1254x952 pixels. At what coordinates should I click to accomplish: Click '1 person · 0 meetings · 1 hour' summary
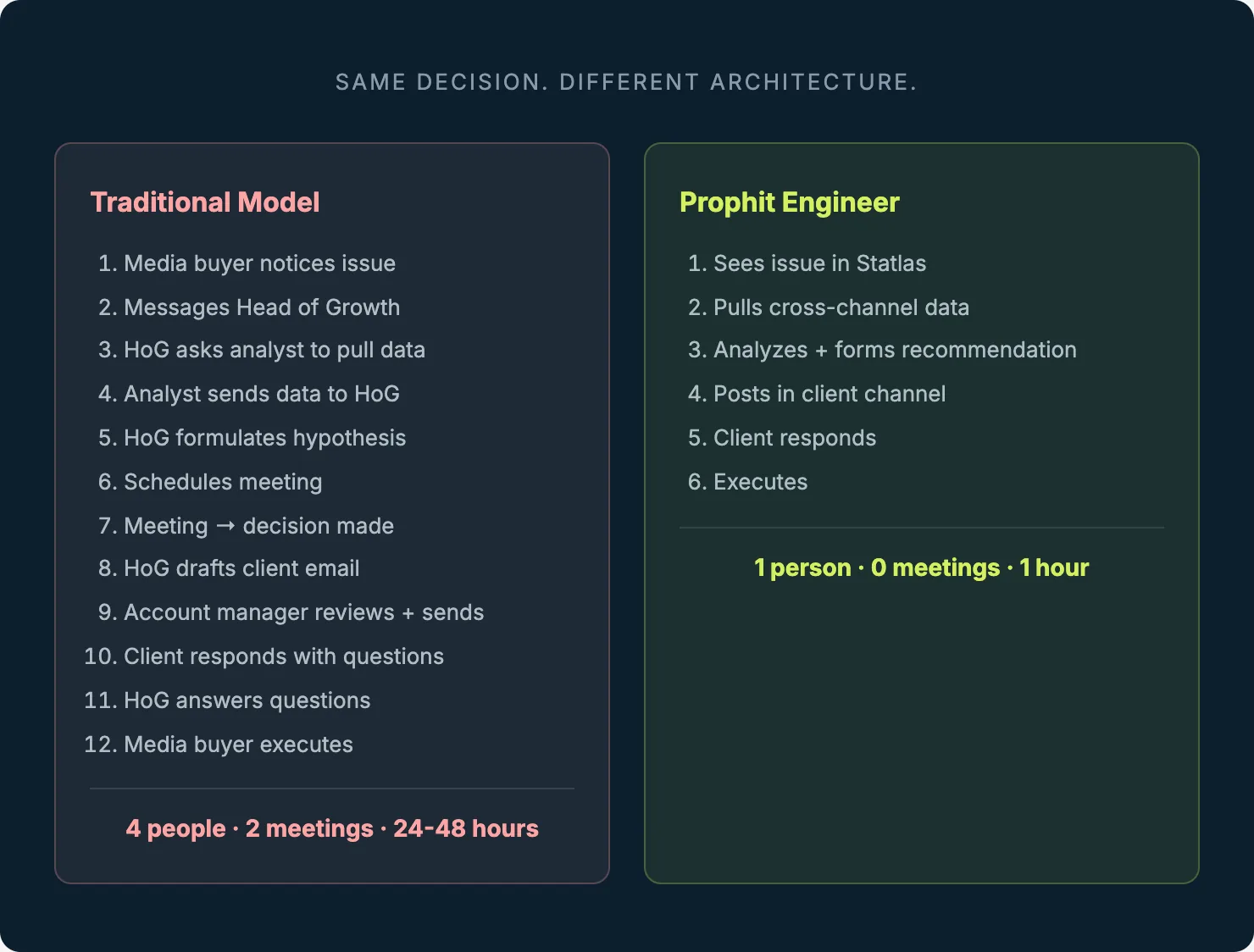coord(921,567)
